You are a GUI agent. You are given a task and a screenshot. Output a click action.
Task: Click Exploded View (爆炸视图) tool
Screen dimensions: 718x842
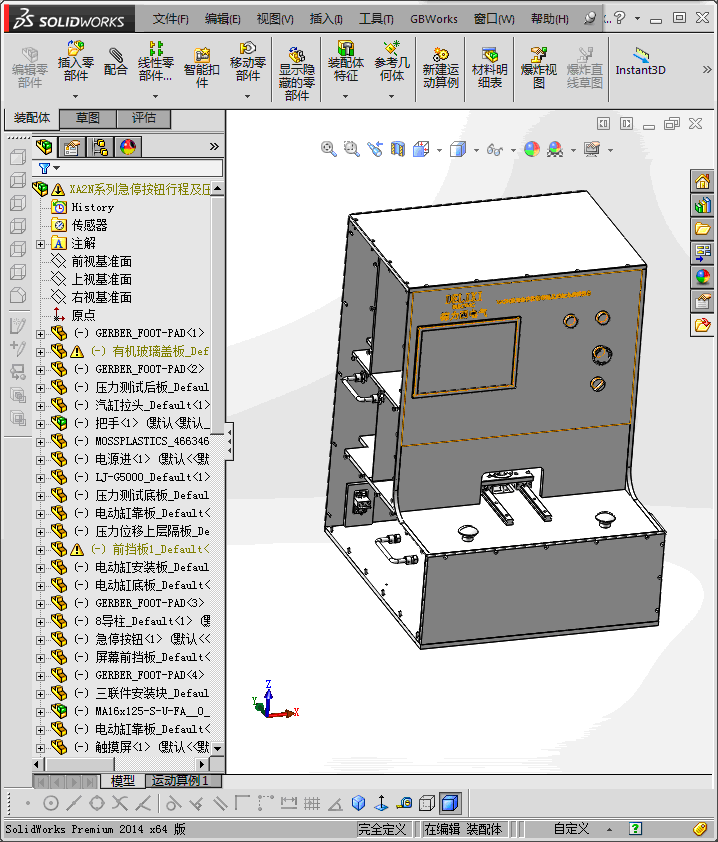tap(539, 68)
